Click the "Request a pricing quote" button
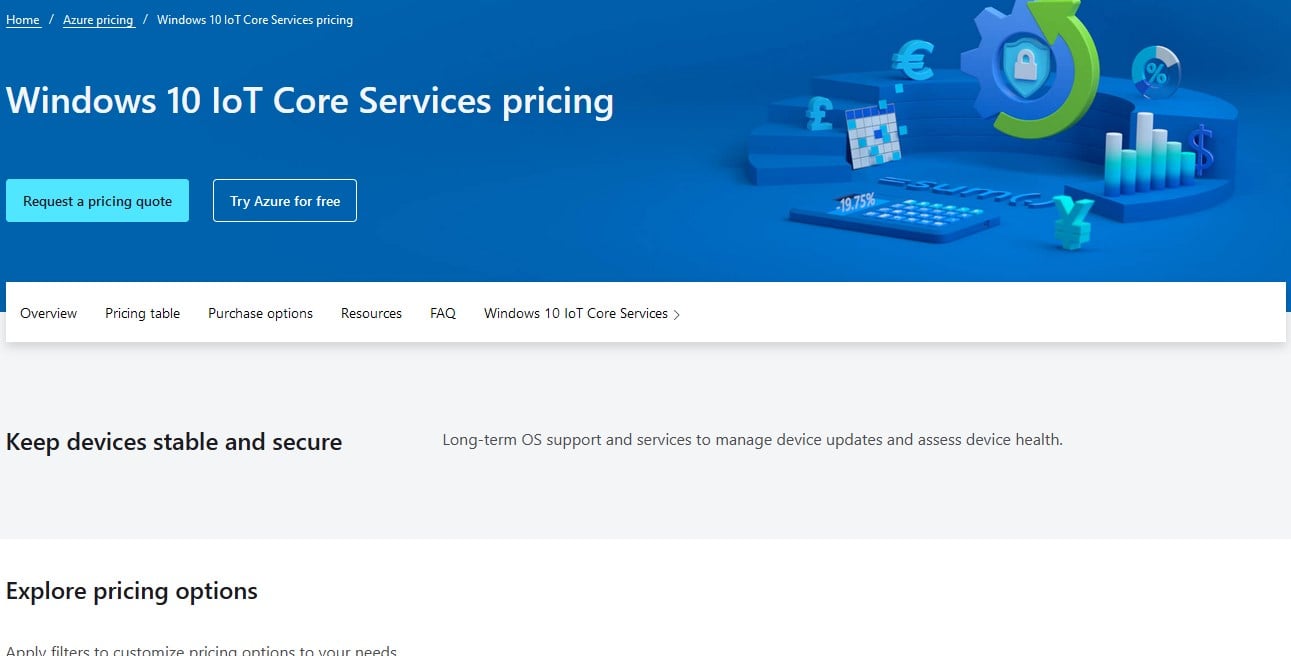Viewport: 1291px width, 656px height. 97,201
